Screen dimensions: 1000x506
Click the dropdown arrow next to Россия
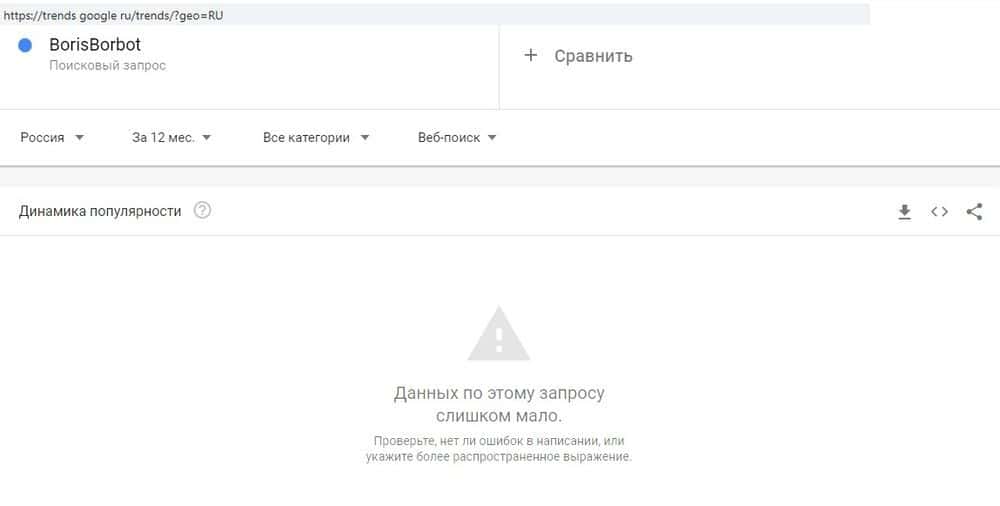coord(79,137)
